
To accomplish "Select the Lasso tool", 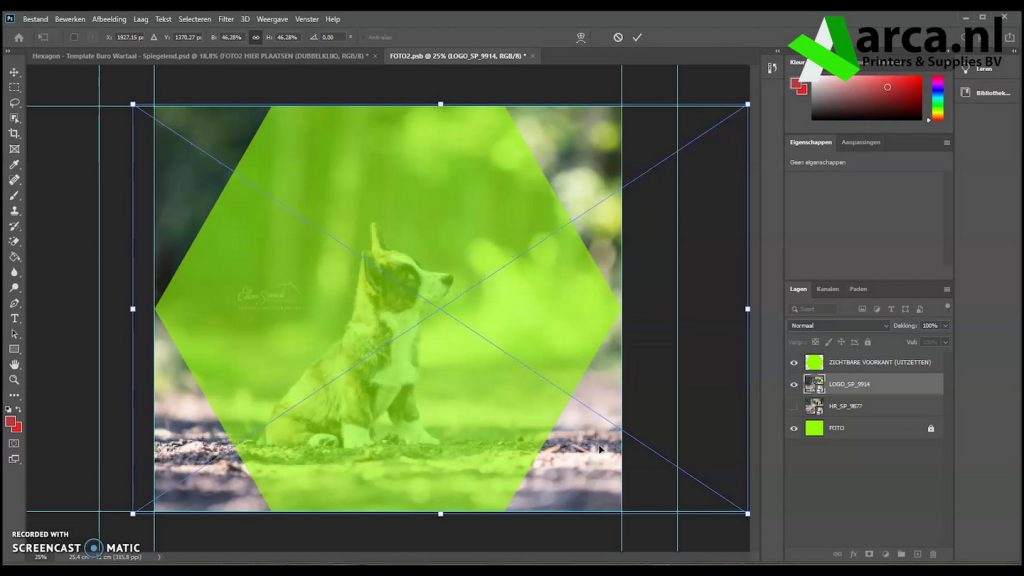I will (x=14, y=103).
